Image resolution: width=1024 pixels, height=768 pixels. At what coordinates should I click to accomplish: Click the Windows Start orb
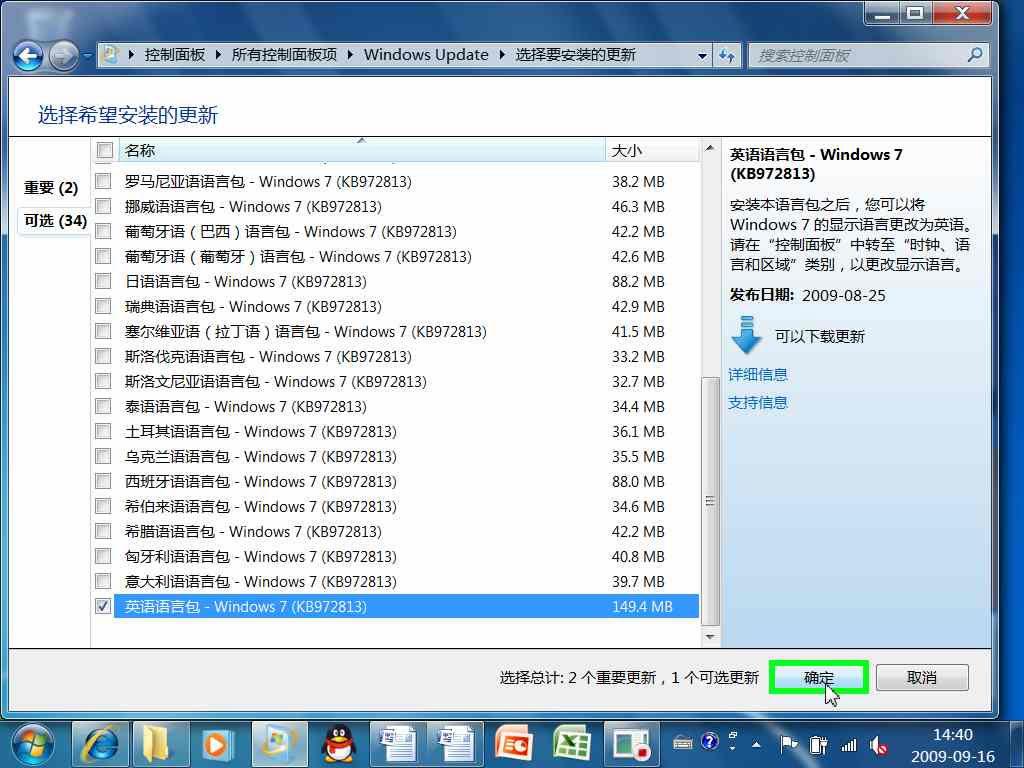[x=33, y=744]
